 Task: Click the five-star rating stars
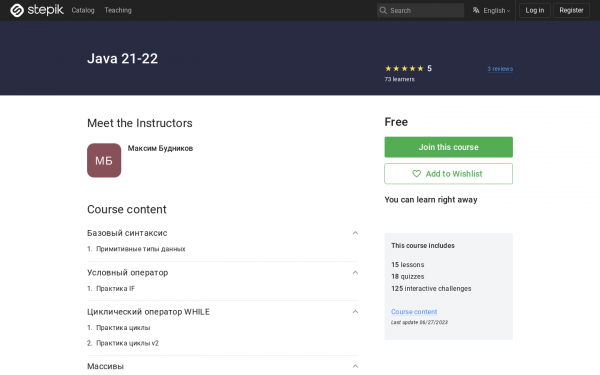[404, 68]
